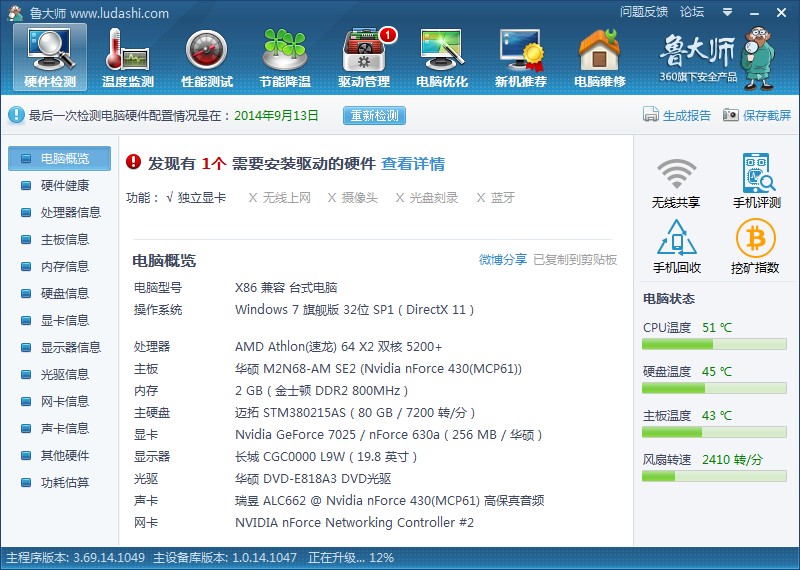
Task: Open 节能降温 energy saving clover icon
Action: click(x=284, y=56)
